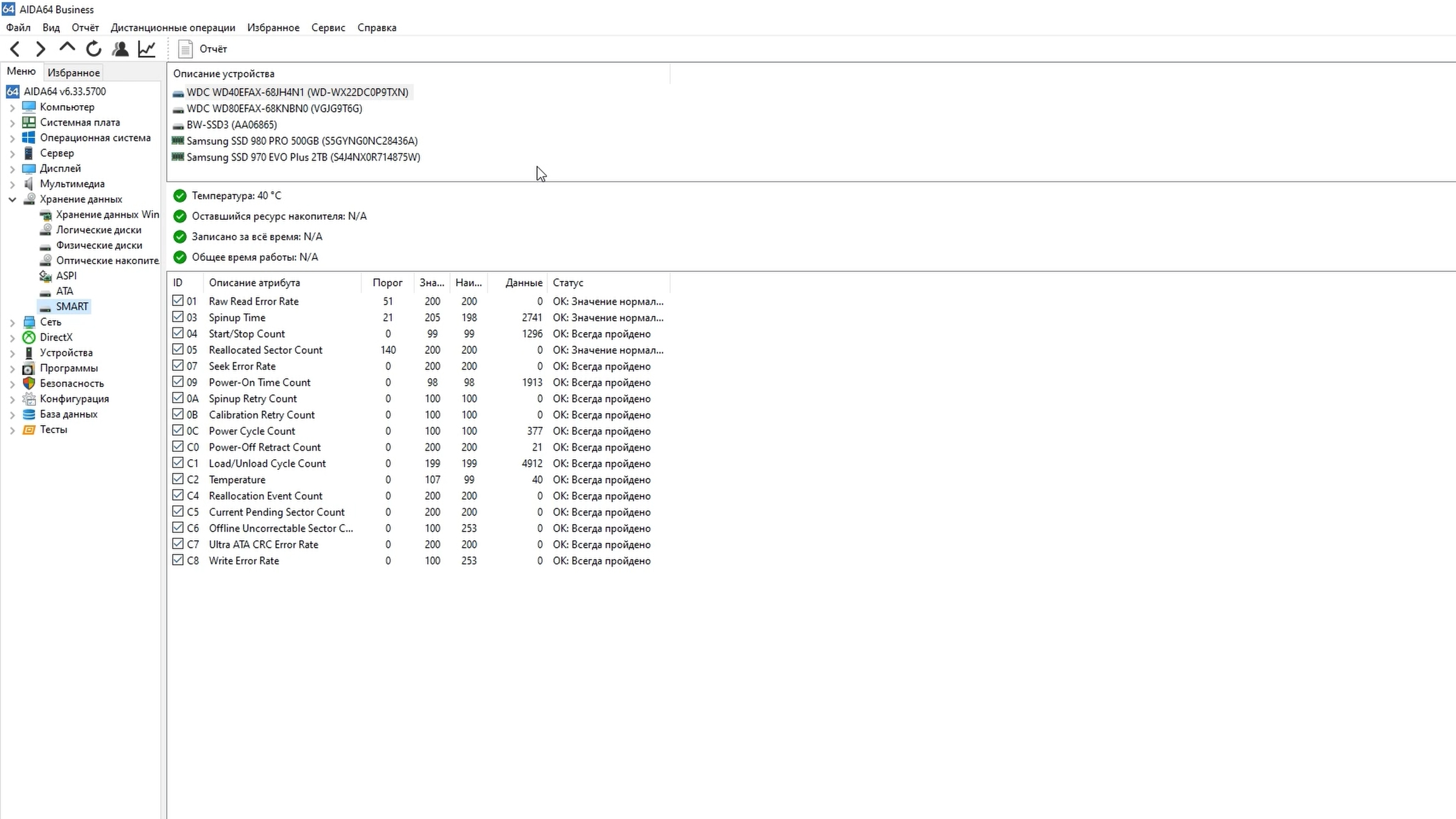Screen dimensions: 1456x819
Task: Open the ASPI storage tree item
Action: (66, 276)
